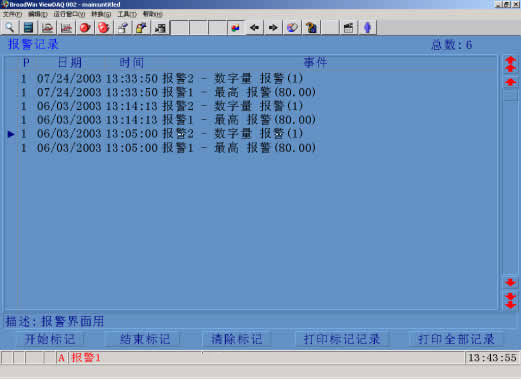Screen dimensions: 521x379
Task: Open the 工具 menu
Action: pos(127,14)
